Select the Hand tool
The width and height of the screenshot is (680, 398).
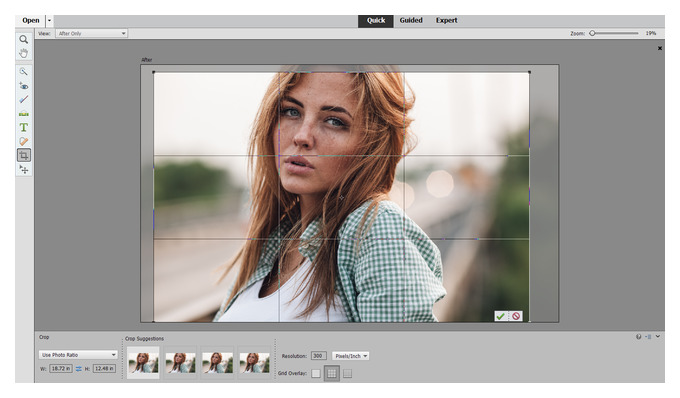(x=23, y=53)
